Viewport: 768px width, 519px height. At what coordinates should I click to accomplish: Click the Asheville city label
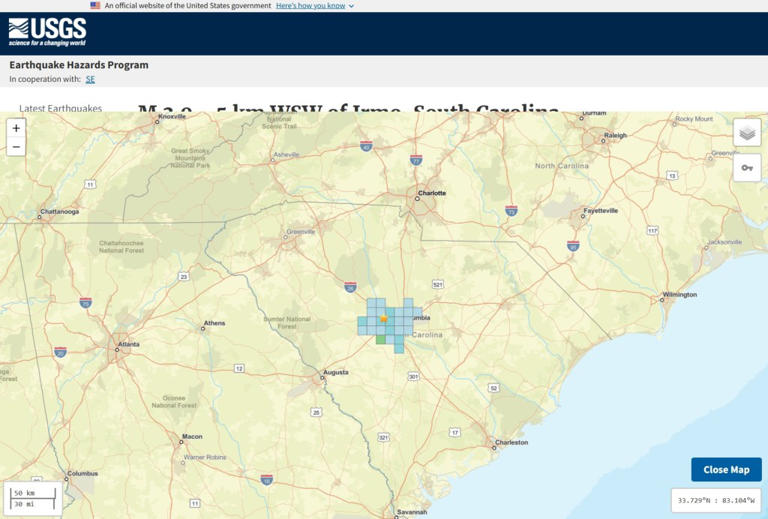[x=287, y=154]
